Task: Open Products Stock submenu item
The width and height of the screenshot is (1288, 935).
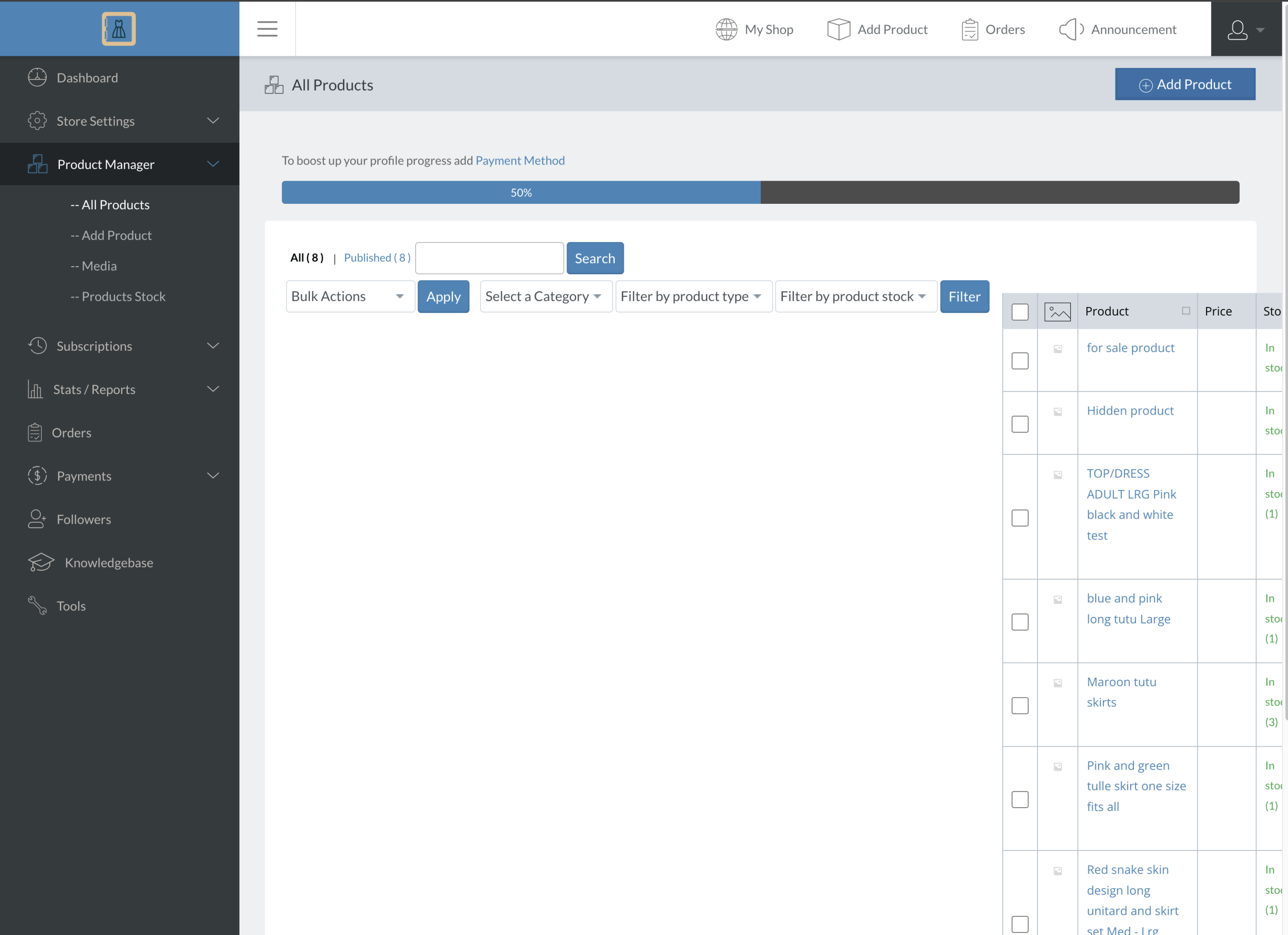Action: pyautogui.click(x=123, y=296)
